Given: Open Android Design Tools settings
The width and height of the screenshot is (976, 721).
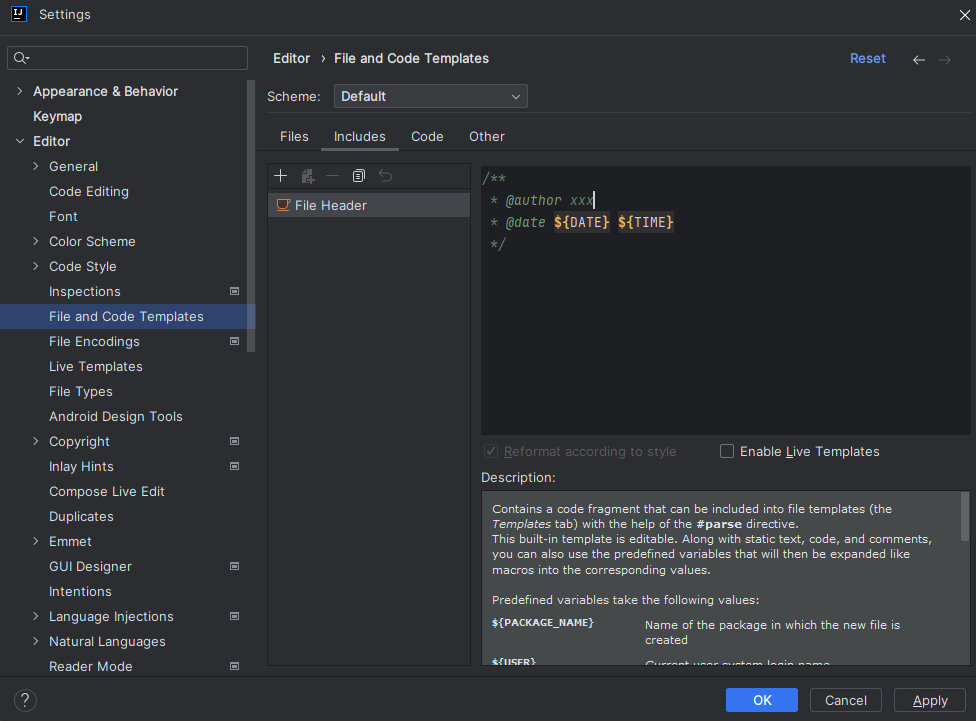Looking at the screenshot, I should pos(116,417).
